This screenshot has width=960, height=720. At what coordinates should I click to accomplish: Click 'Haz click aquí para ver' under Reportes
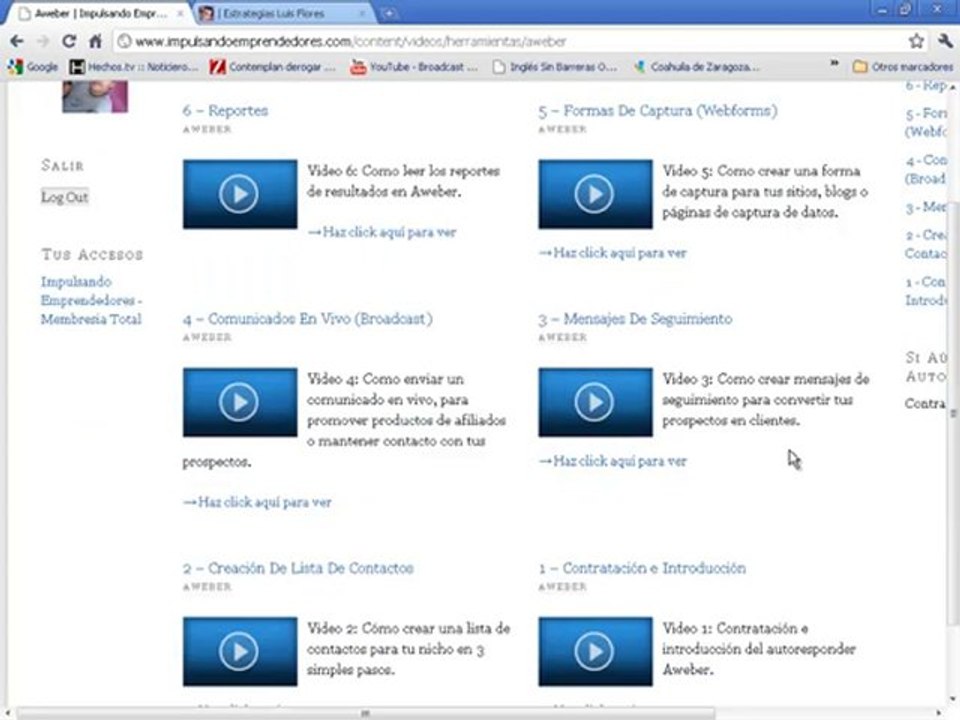tap(382, 232)
